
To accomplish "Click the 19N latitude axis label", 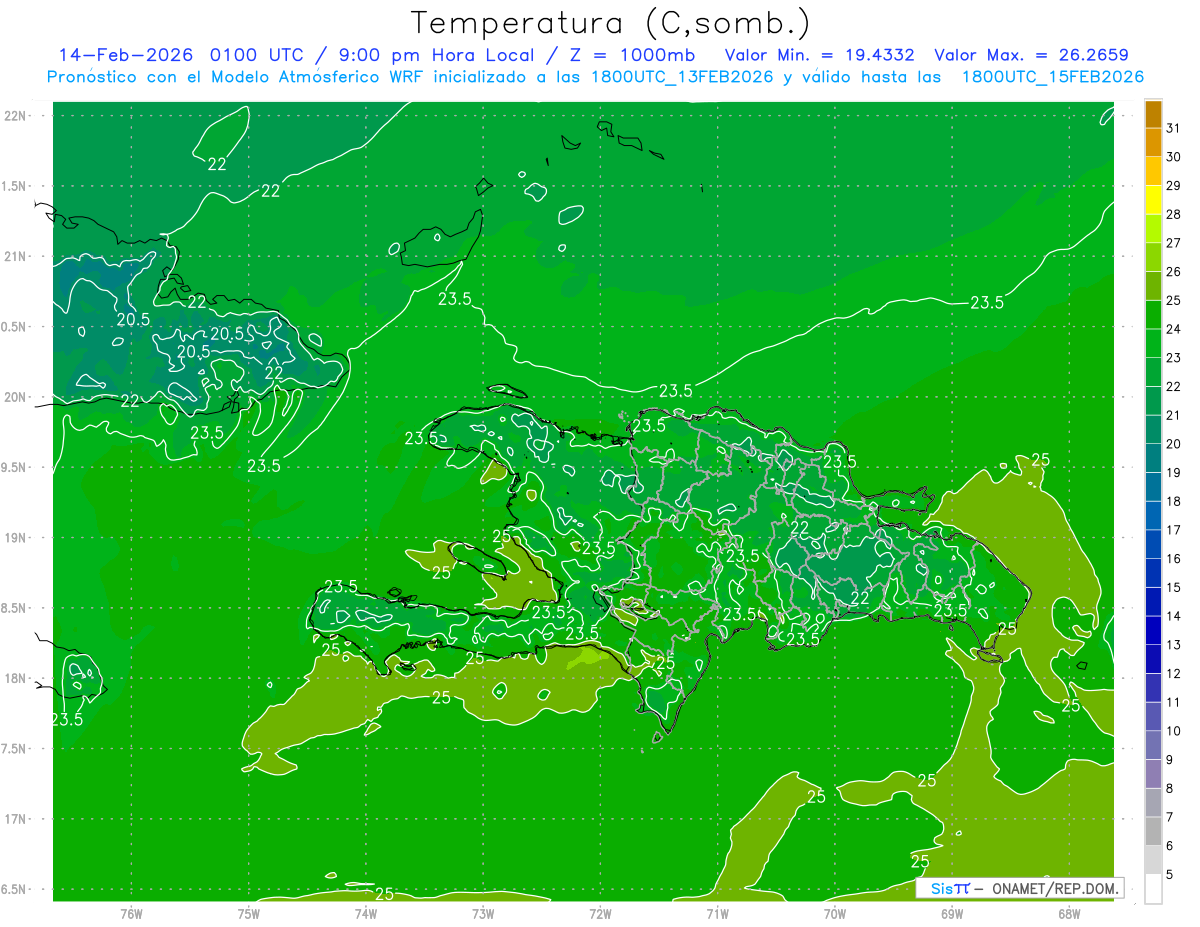I will click(x=16, y=537).
